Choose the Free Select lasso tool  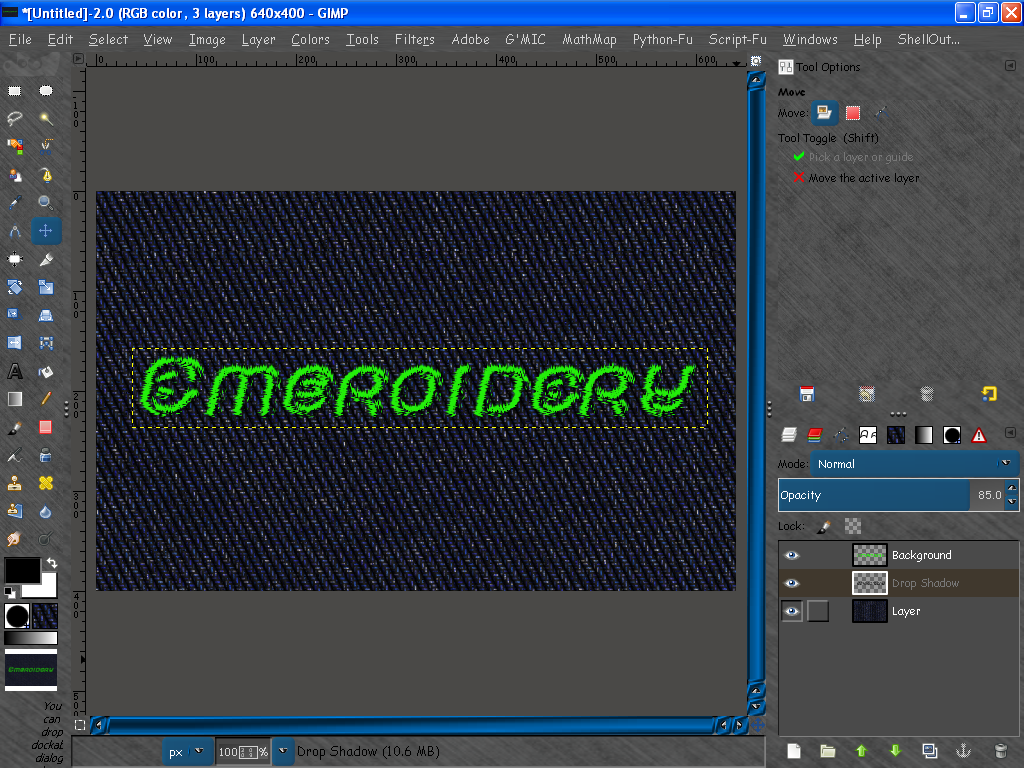tap(15, 118)
